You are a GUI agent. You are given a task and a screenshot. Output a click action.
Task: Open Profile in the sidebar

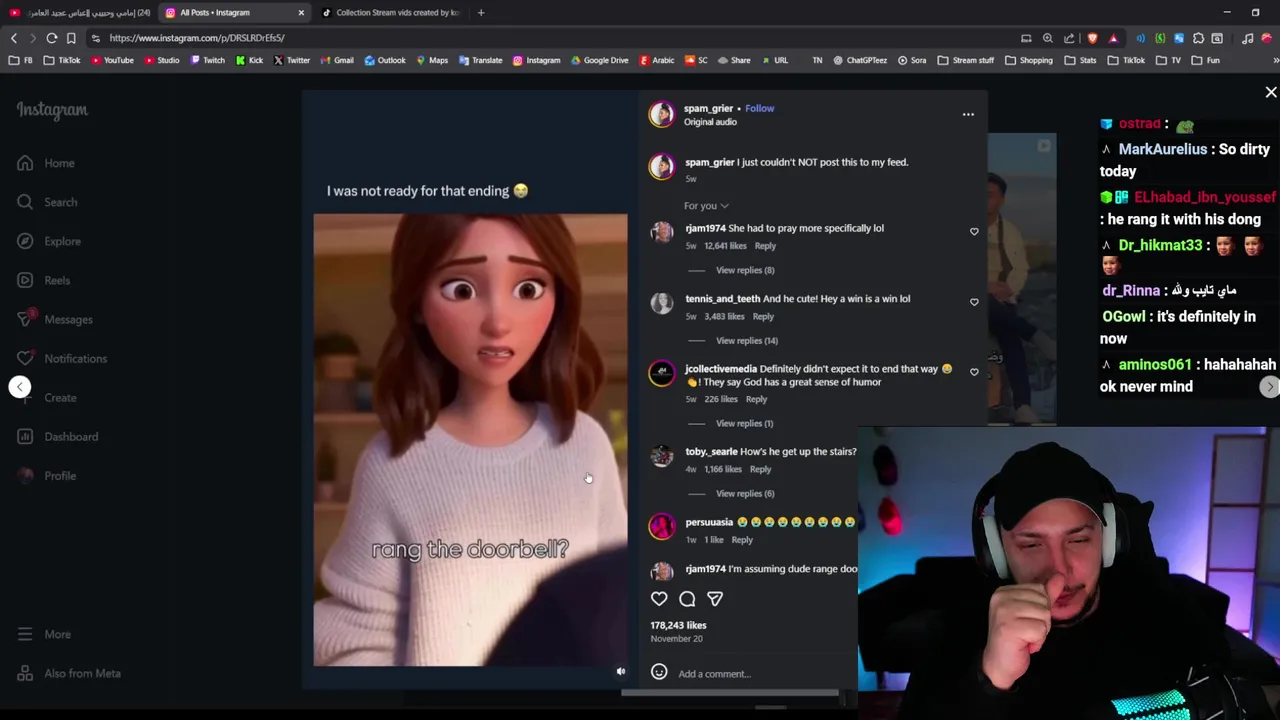pyautogui.click(x=47, y=475)
